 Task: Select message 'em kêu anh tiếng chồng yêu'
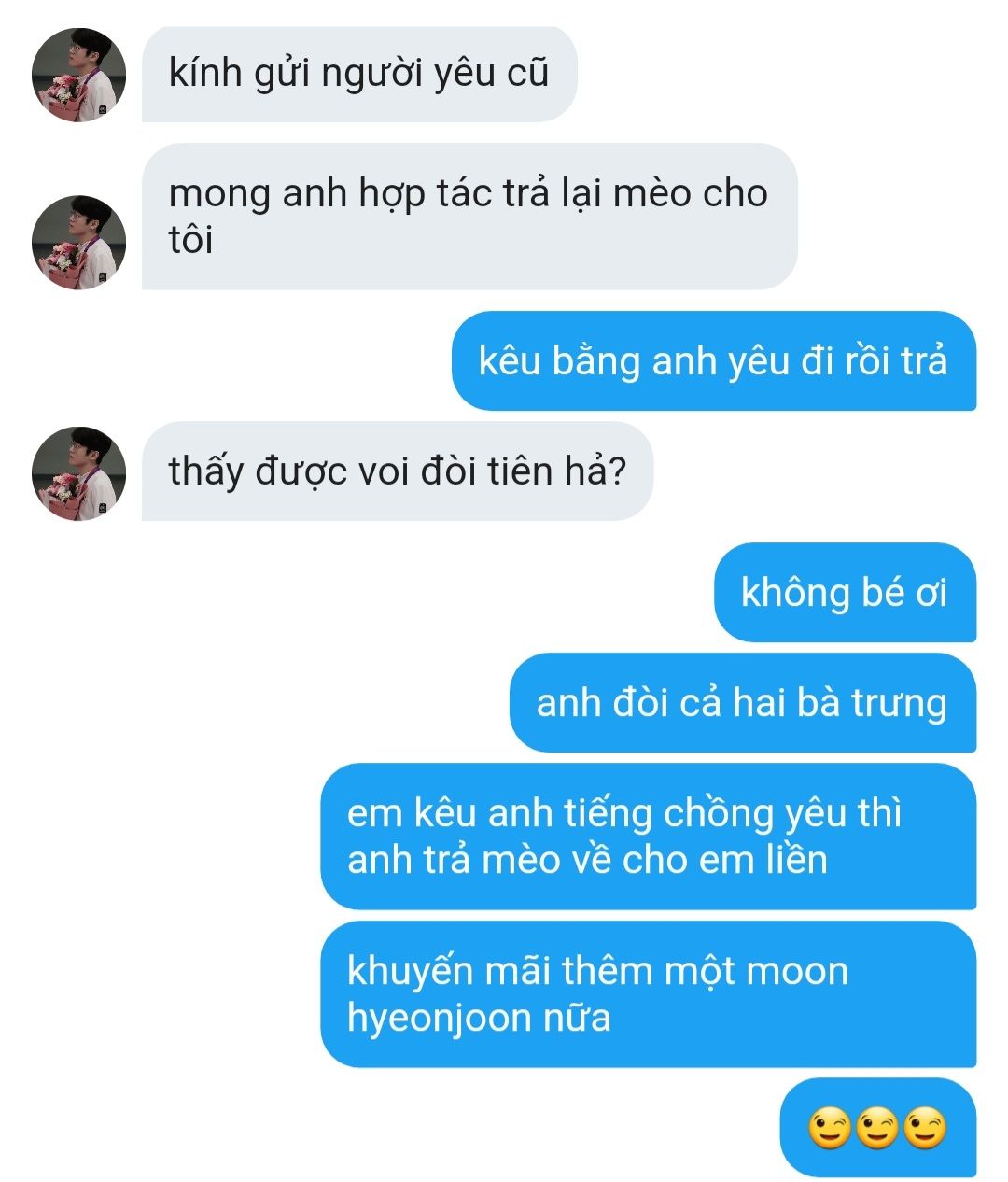pyautogui.click(x=648, y=837)
